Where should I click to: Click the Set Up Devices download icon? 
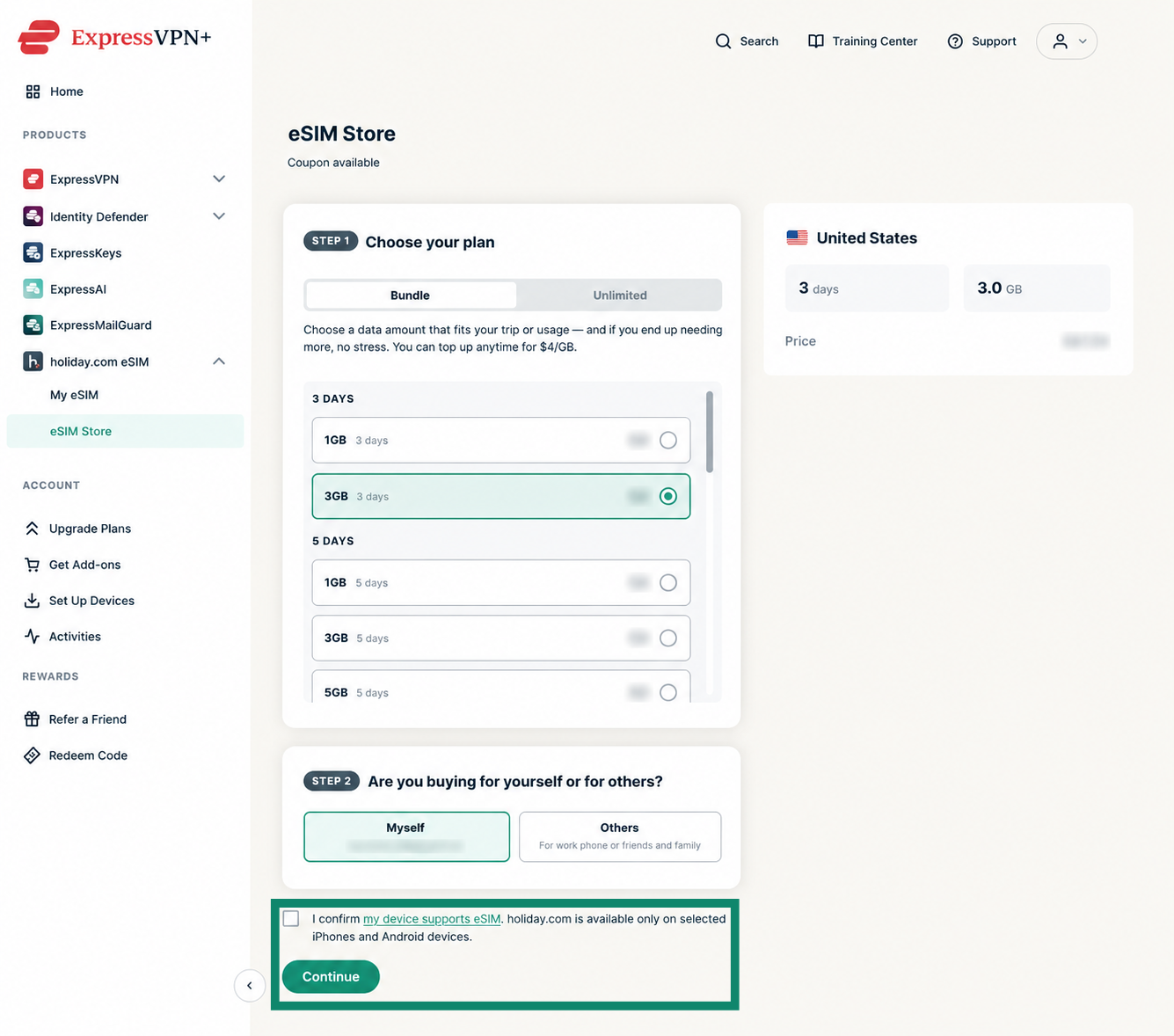click(x=32, y=601)
